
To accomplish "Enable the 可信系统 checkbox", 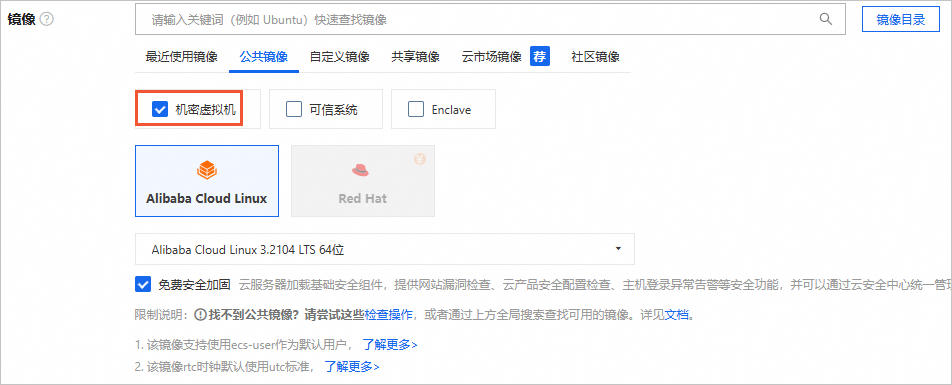I will [294, 109].
